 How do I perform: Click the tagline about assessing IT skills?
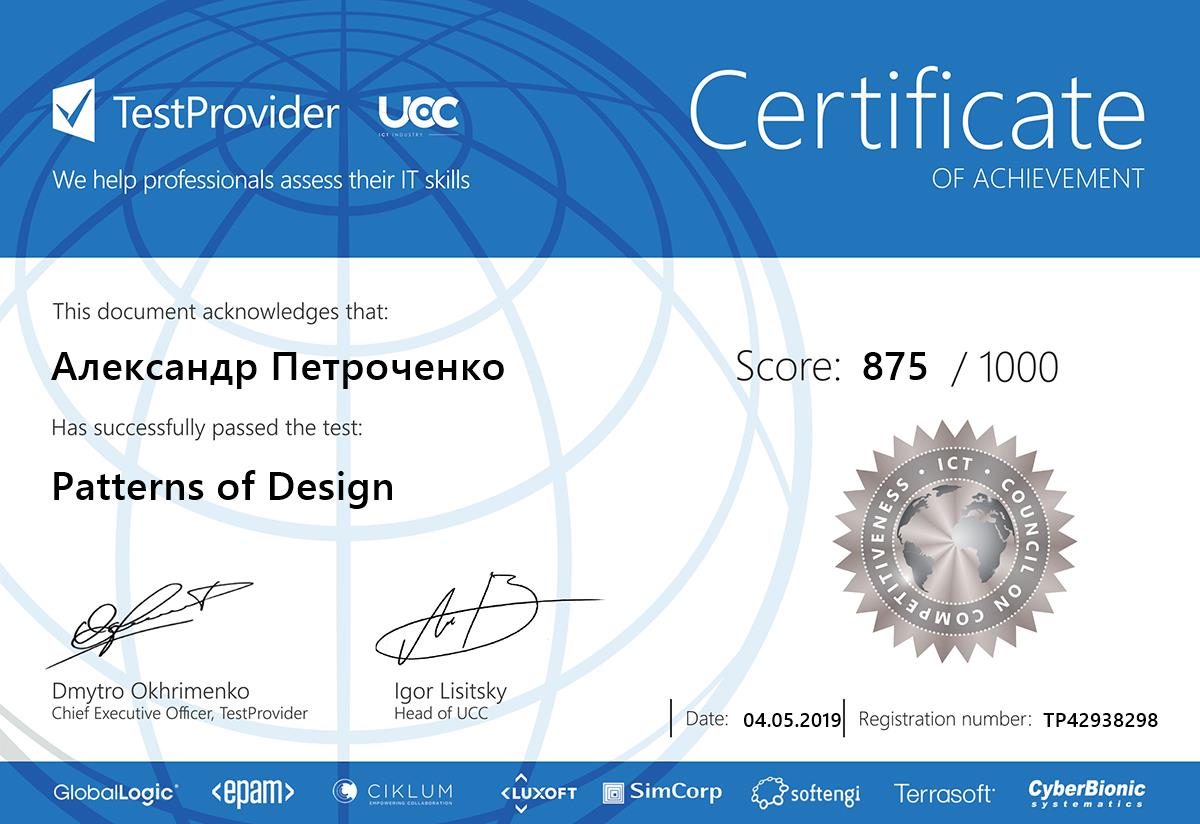coord(261,180)
